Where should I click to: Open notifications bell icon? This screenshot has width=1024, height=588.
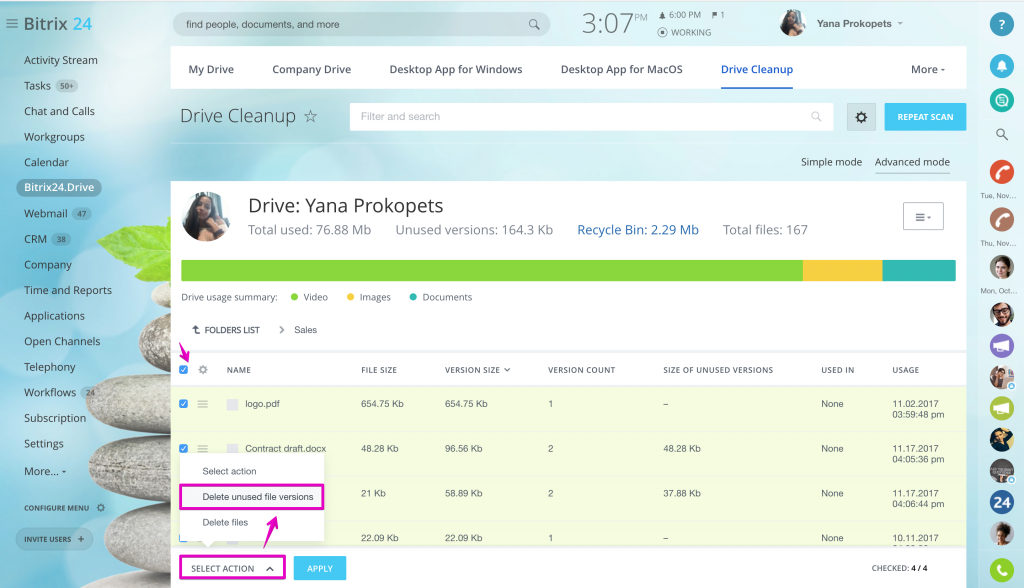(x=1001, y=65)
